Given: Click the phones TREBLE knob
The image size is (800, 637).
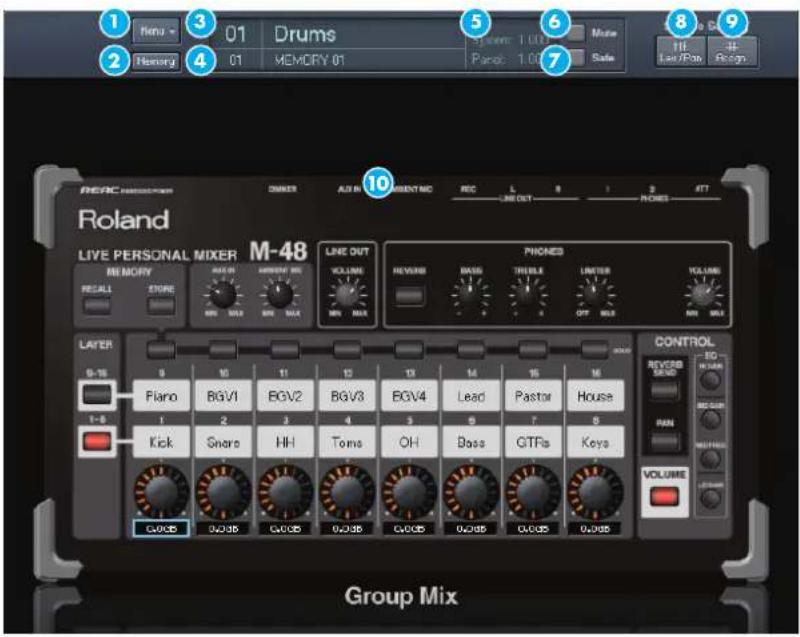Looking at the screenshot, I should (x=528, y=294).
